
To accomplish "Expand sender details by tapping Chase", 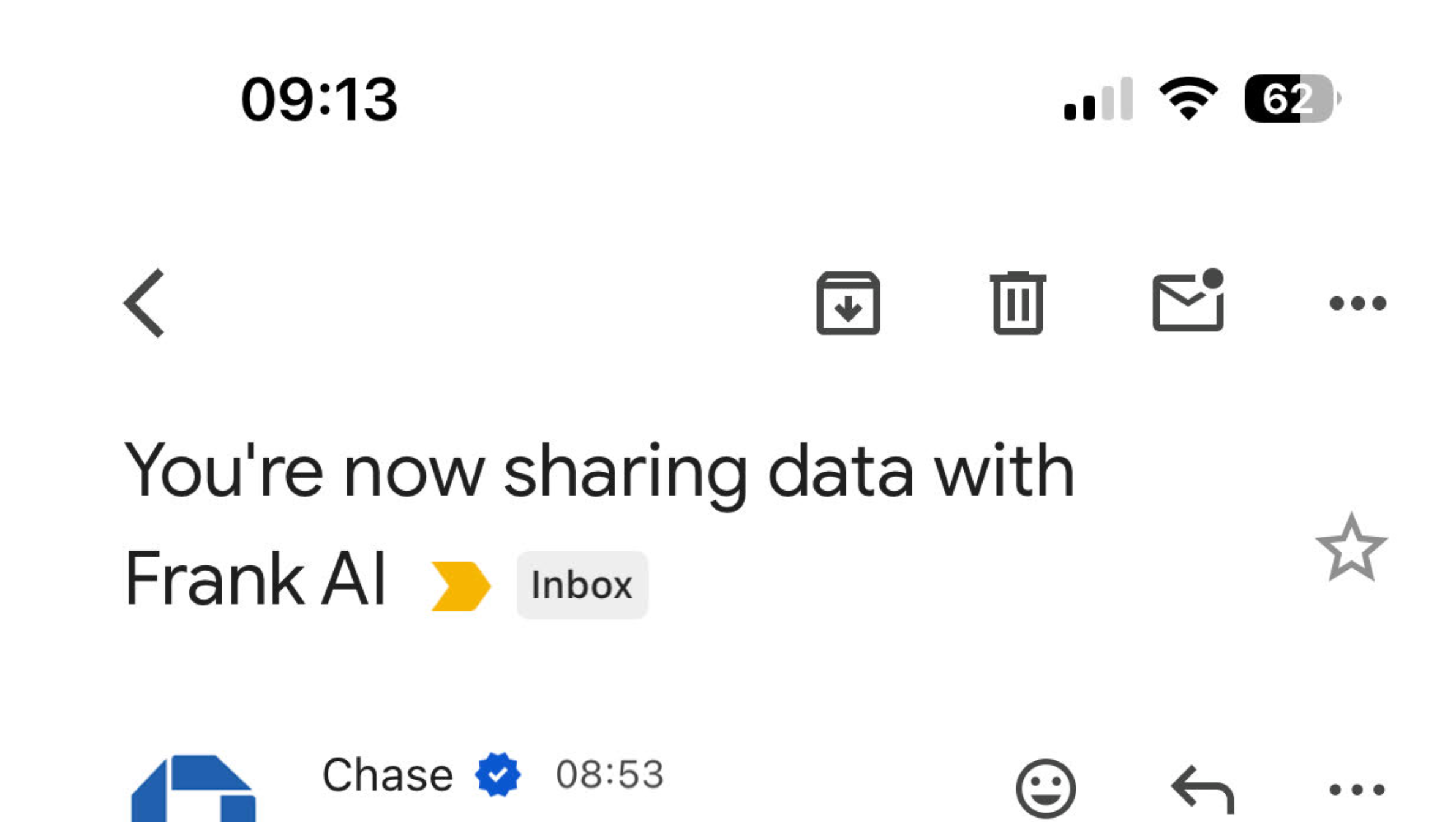I will tap(388, 775).
